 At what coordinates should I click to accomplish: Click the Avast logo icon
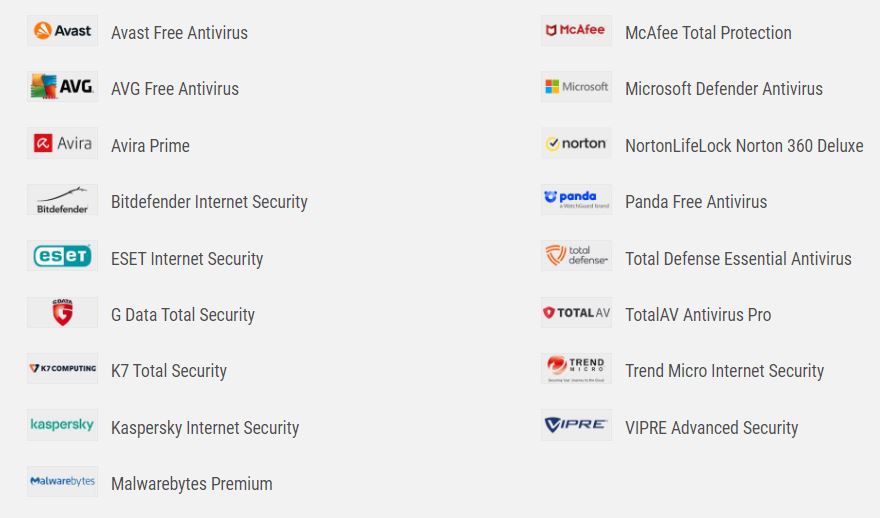click(62, 31)
